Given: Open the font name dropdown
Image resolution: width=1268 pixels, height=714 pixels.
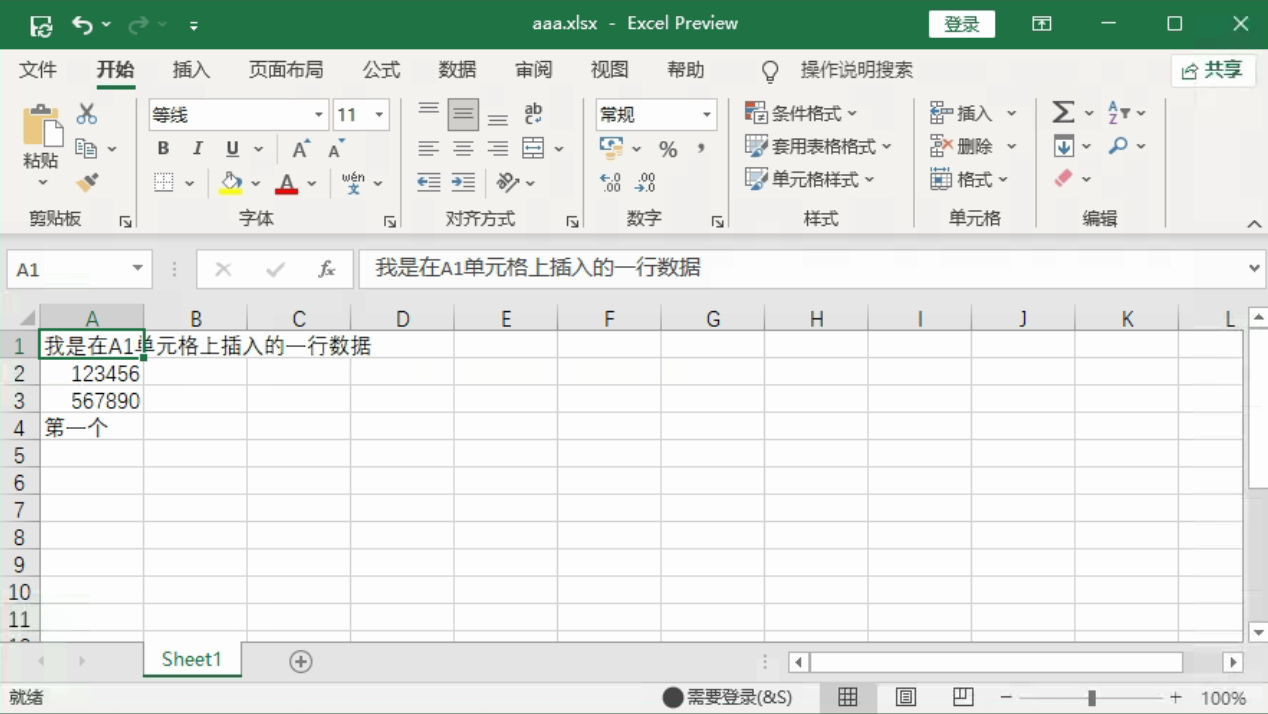Looking at the screenshot, I should click(x=319, y=115).
